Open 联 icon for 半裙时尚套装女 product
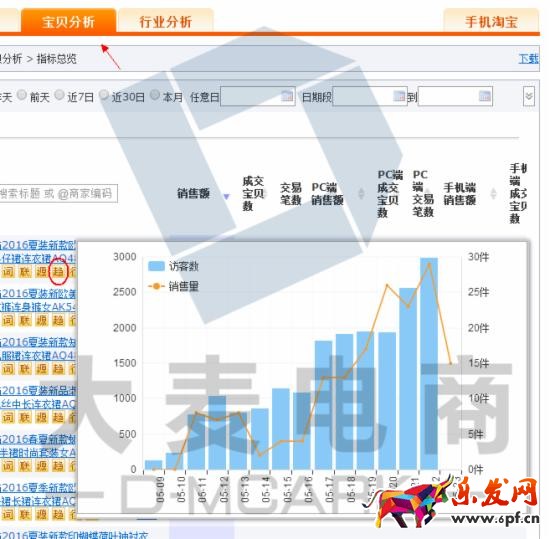The image size is (550, 539). tap(25, 466)
